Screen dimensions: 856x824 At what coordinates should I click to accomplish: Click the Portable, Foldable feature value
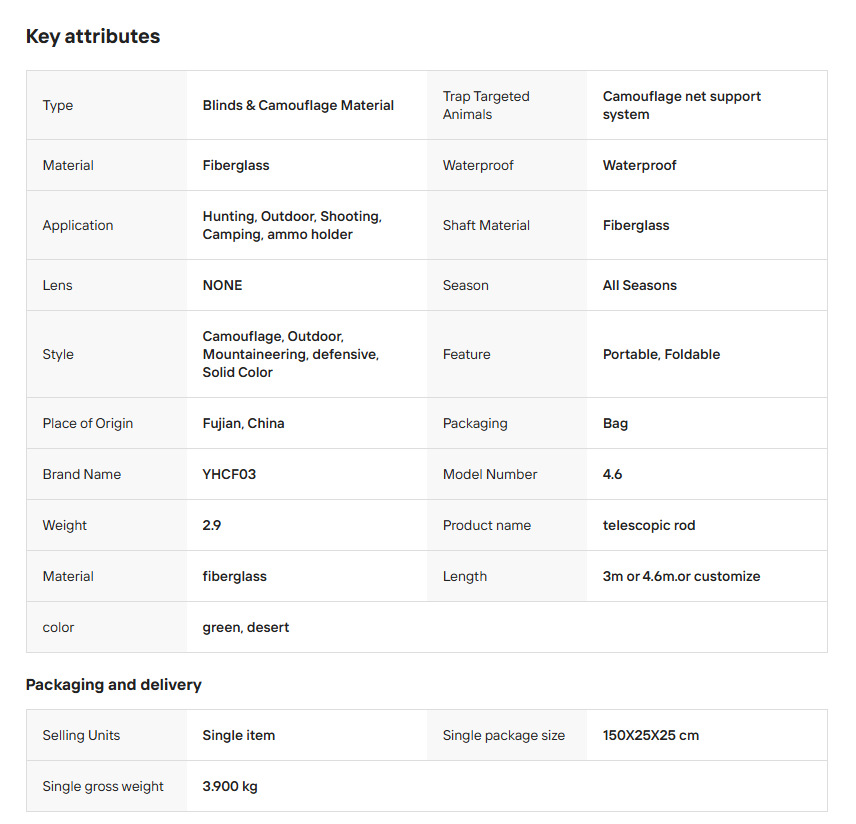[661, 354]
